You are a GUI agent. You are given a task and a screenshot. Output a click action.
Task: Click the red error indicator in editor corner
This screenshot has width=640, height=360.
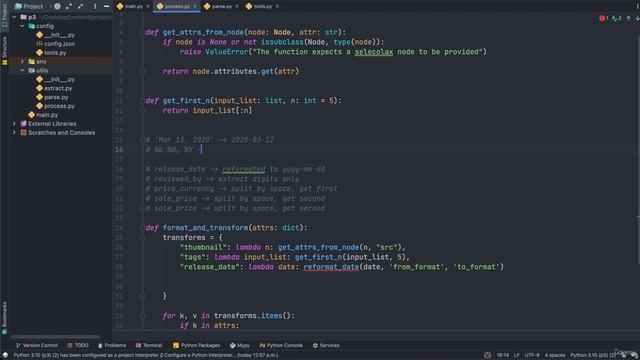pyautogui.click(x=603, y=18)
